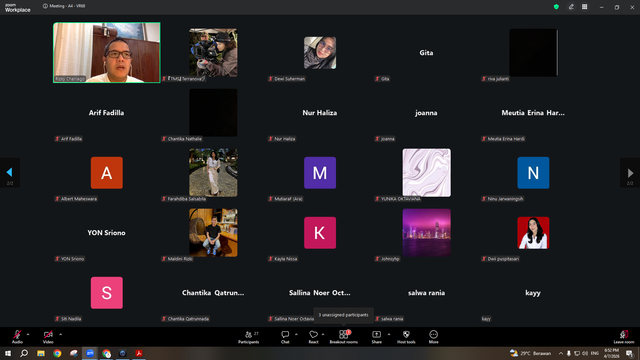Expand reaction options arrow beside React
Screen dimensions: 640x360
click(323, 334)
